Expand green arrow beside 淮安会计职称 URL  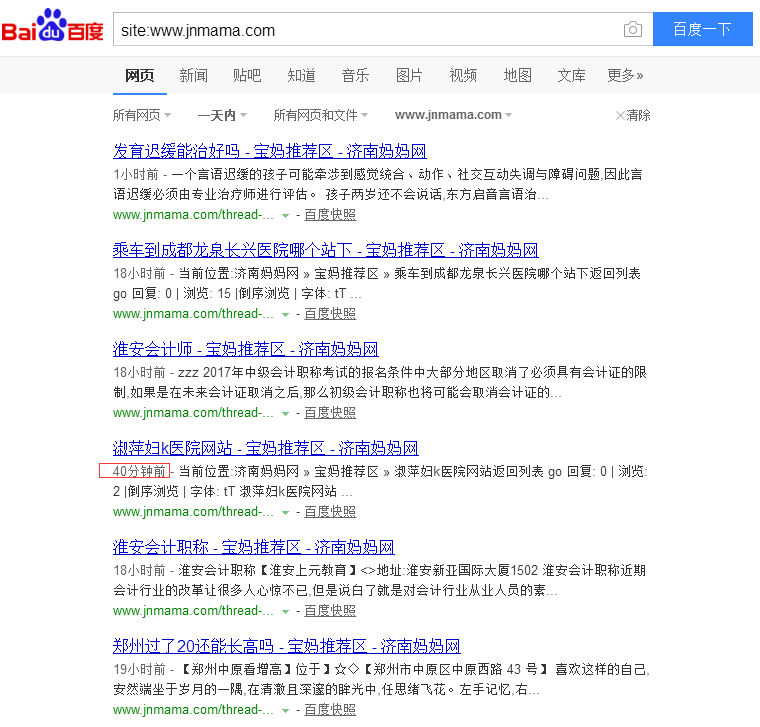coord(285,611)
